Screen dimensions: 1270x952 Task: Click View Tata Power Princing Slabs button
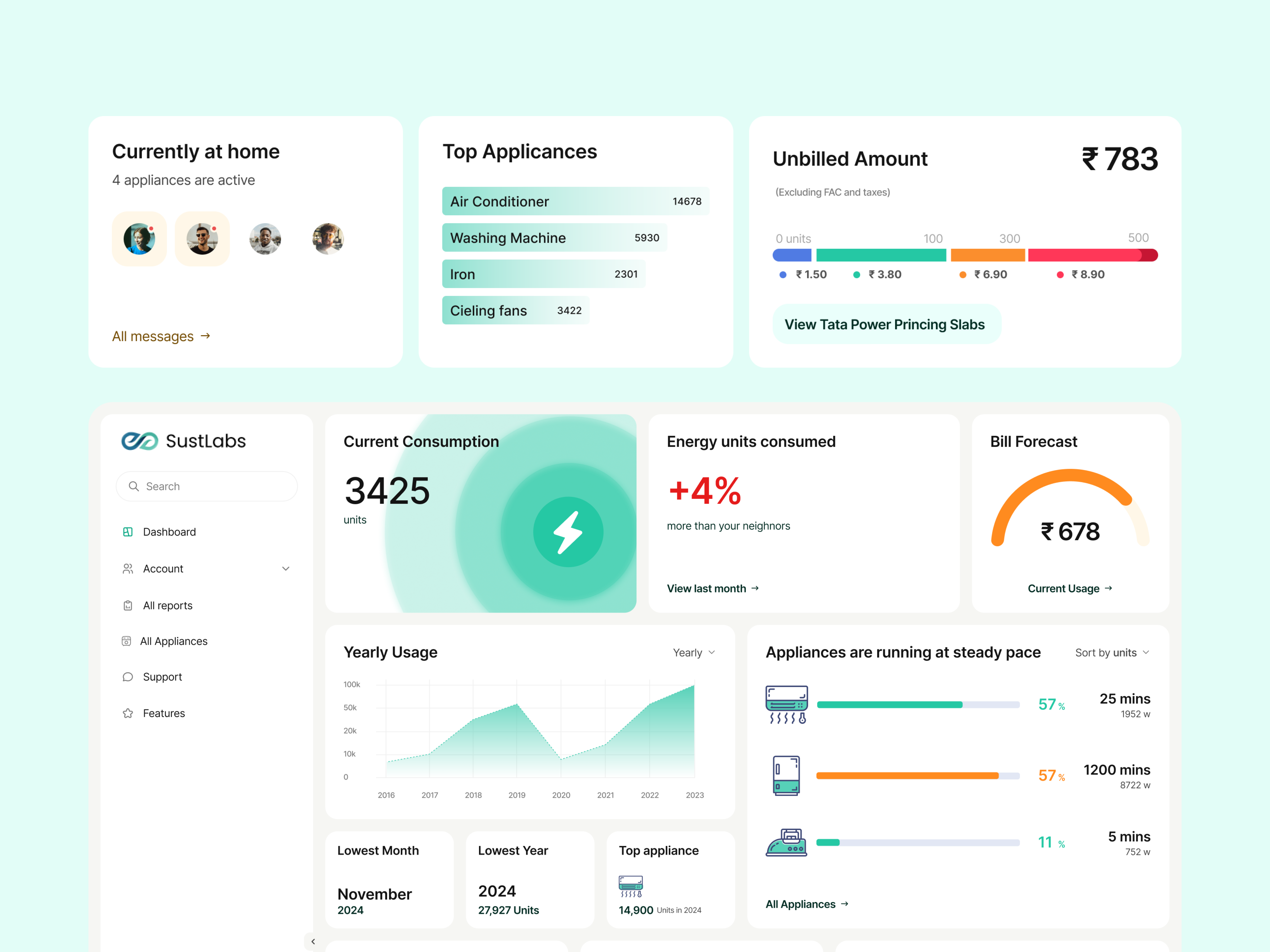[887, 324]
